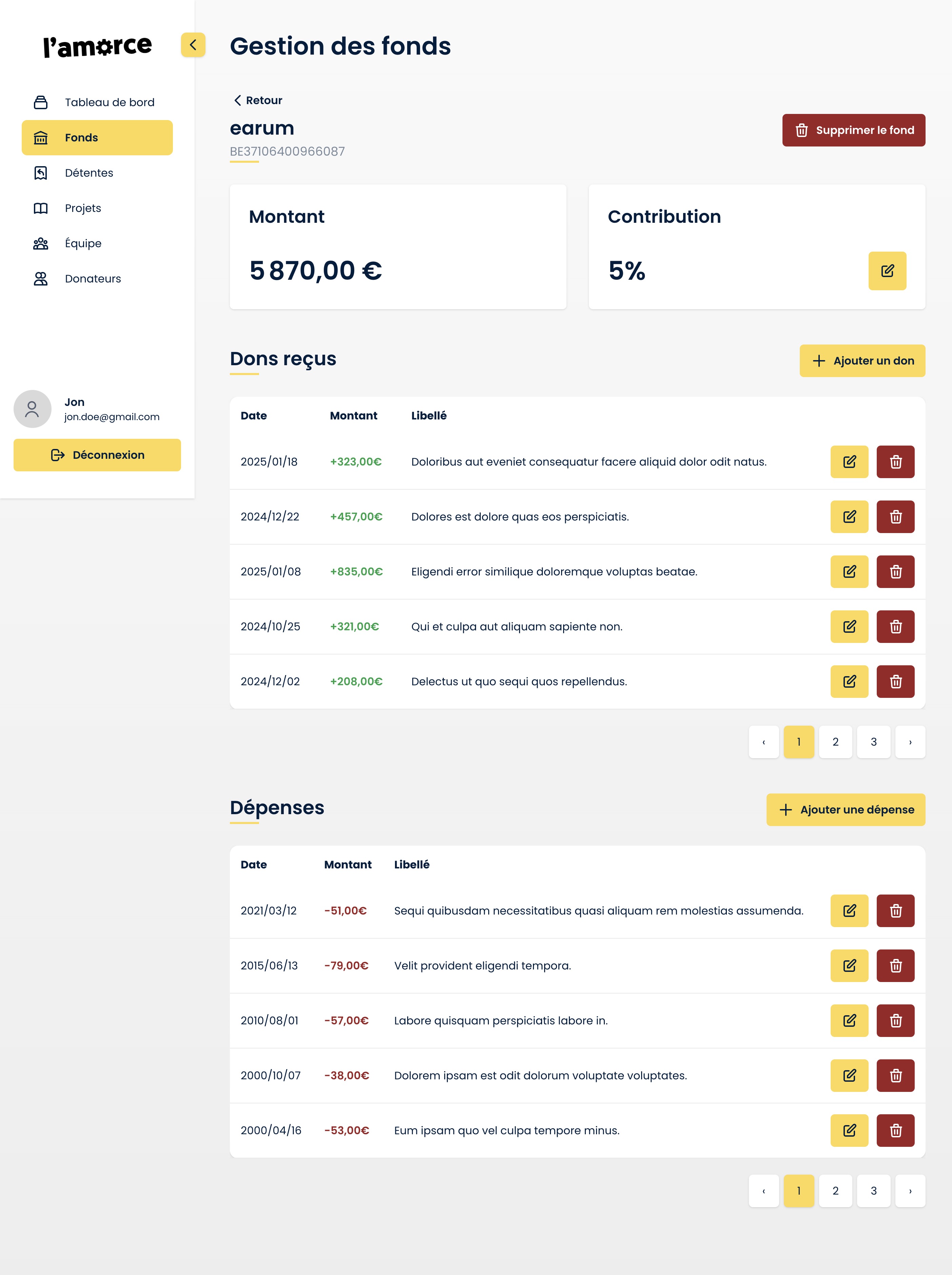Delete the expense dated 2000/10/07
Image resolution: width=952 pixels, height=1275 pixels.
click(895, 1076)
